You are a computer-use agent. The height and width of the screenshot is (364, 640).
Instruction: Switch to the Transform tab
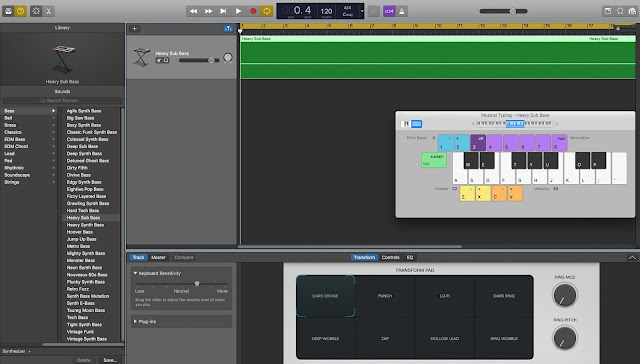(364, 257)
